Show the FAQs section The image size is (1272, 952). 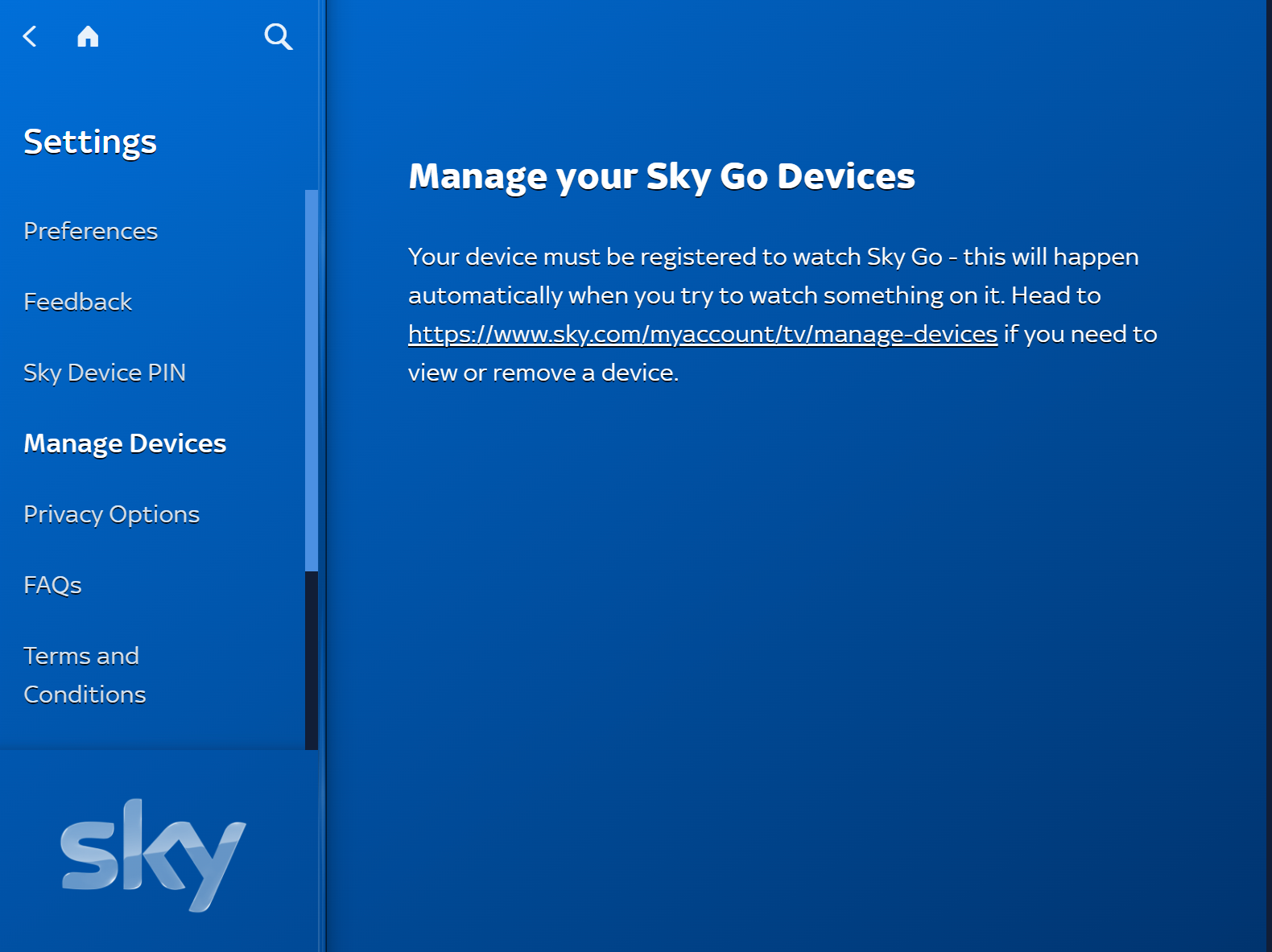point(52,585)
